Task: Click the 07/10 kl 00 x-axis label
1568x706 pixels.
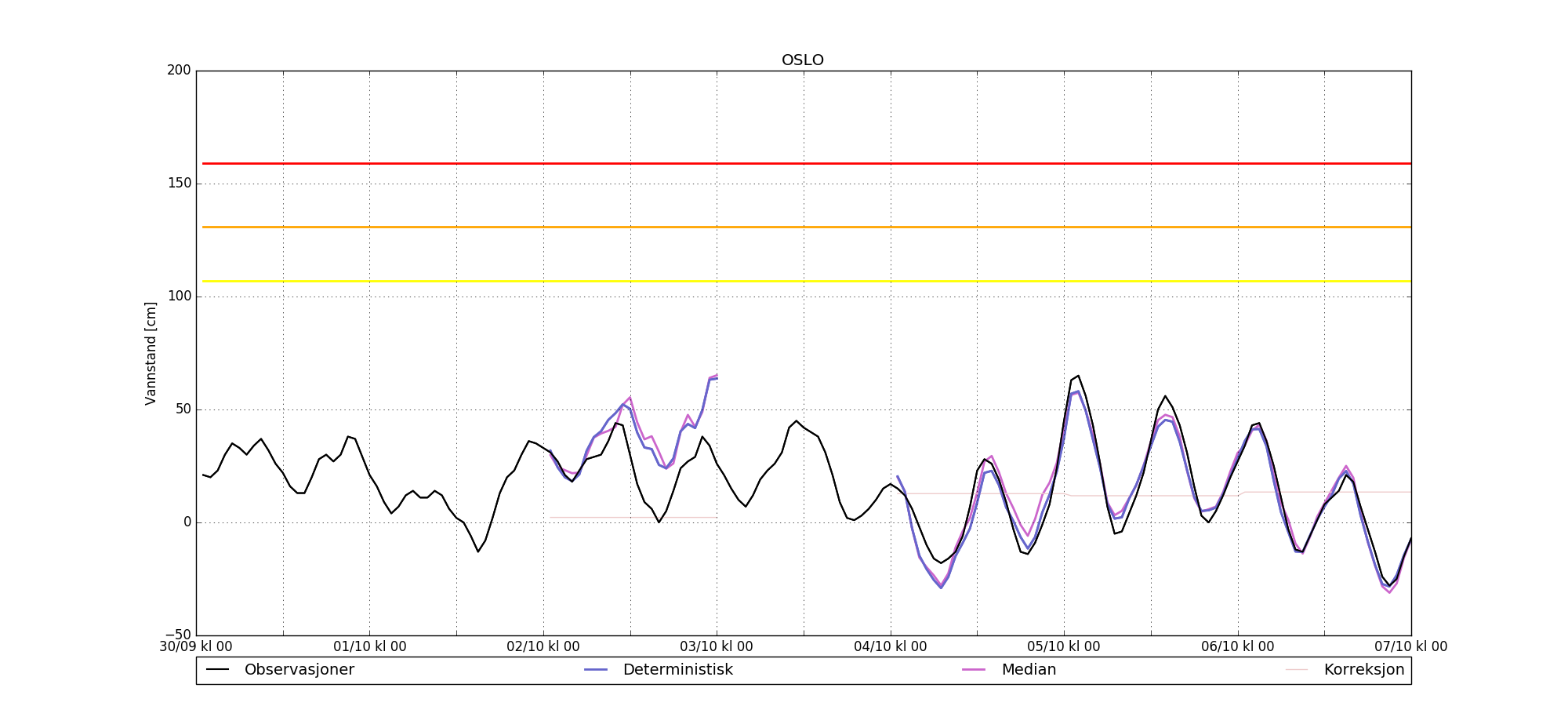Action: pos(1410,647)
